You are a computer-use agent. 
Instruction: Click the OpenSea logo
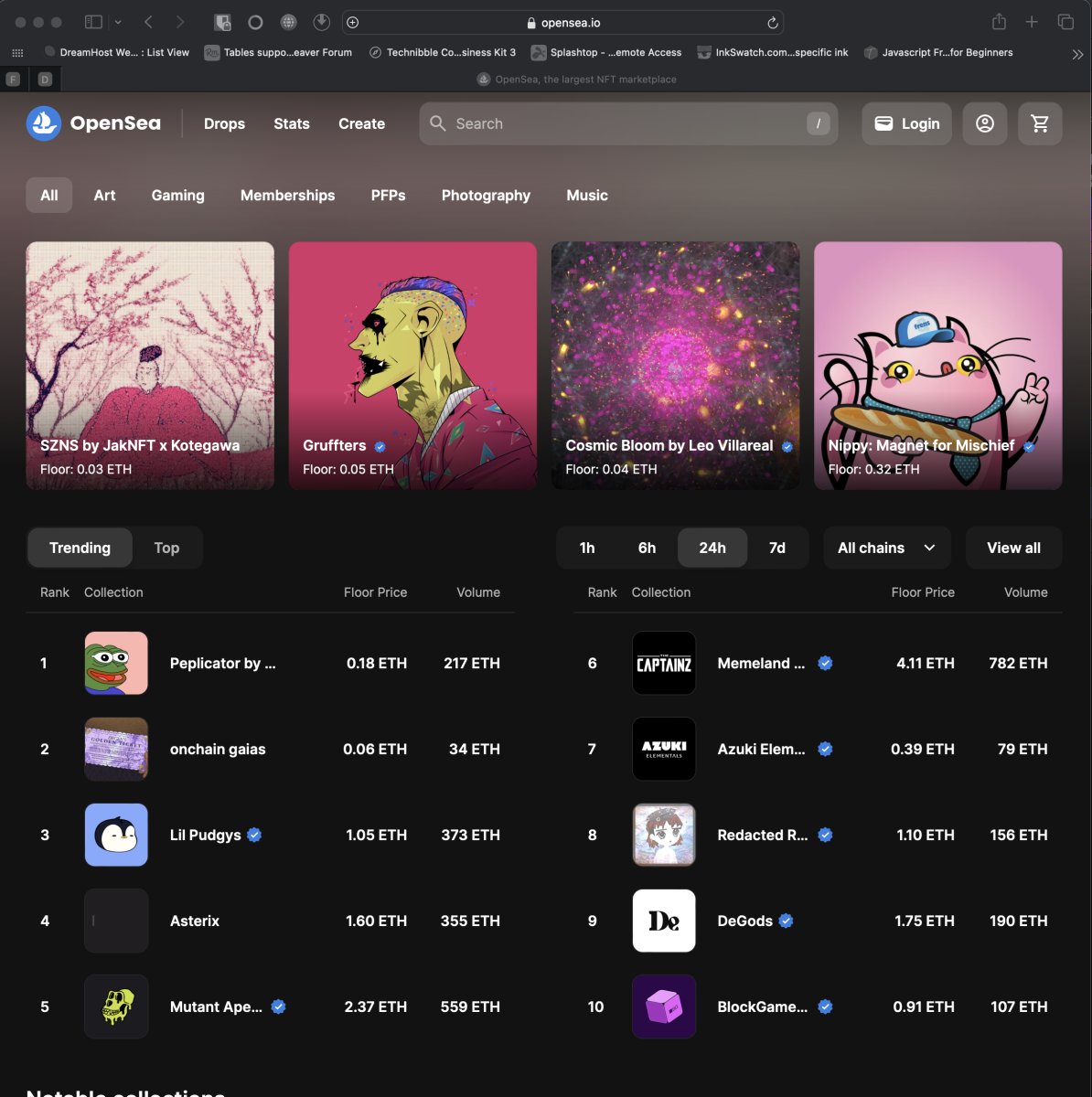pyautogui.click(x=93, y=123)
